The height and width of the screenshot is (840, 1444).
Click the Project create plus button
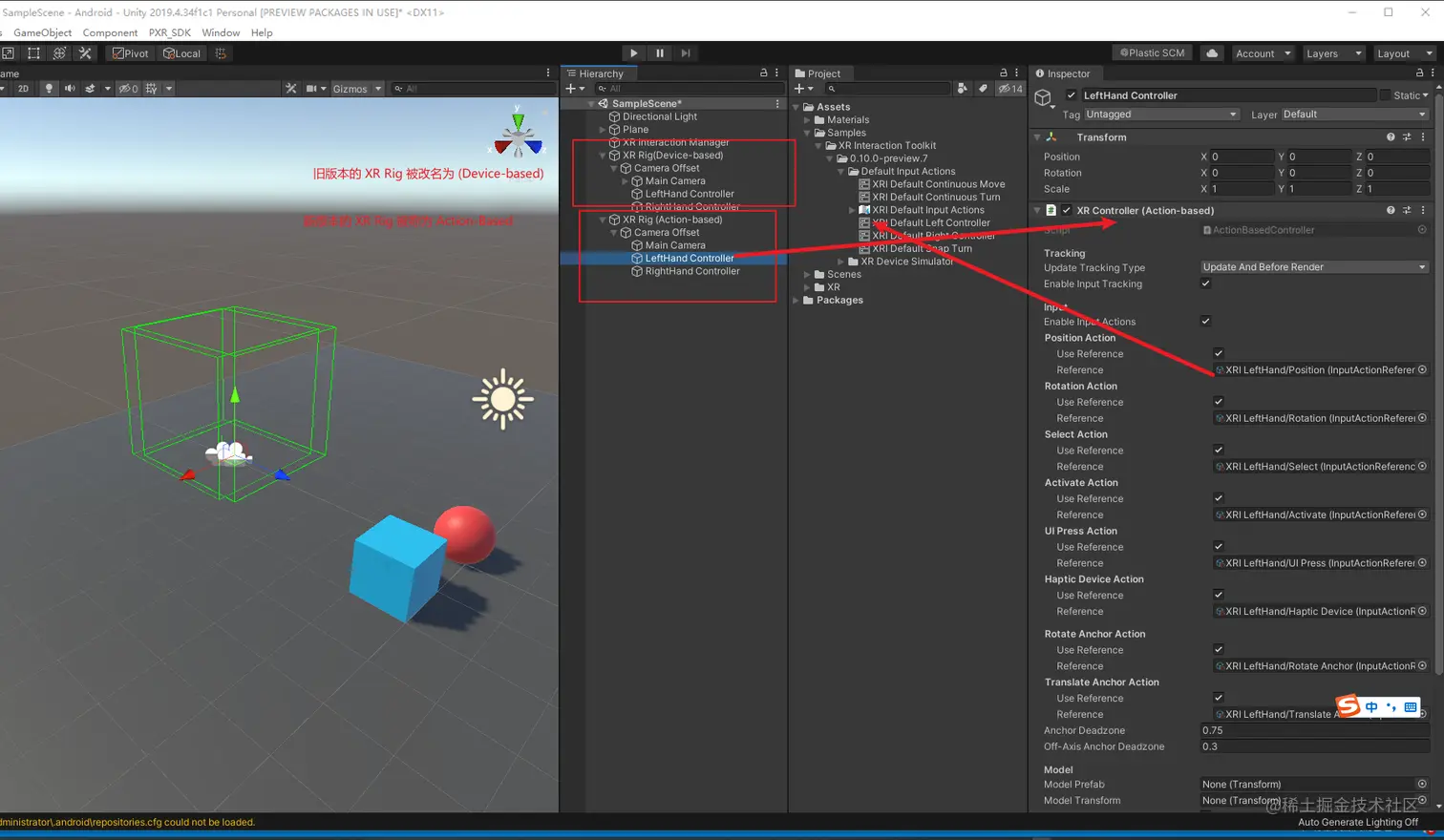pos(804,89)
